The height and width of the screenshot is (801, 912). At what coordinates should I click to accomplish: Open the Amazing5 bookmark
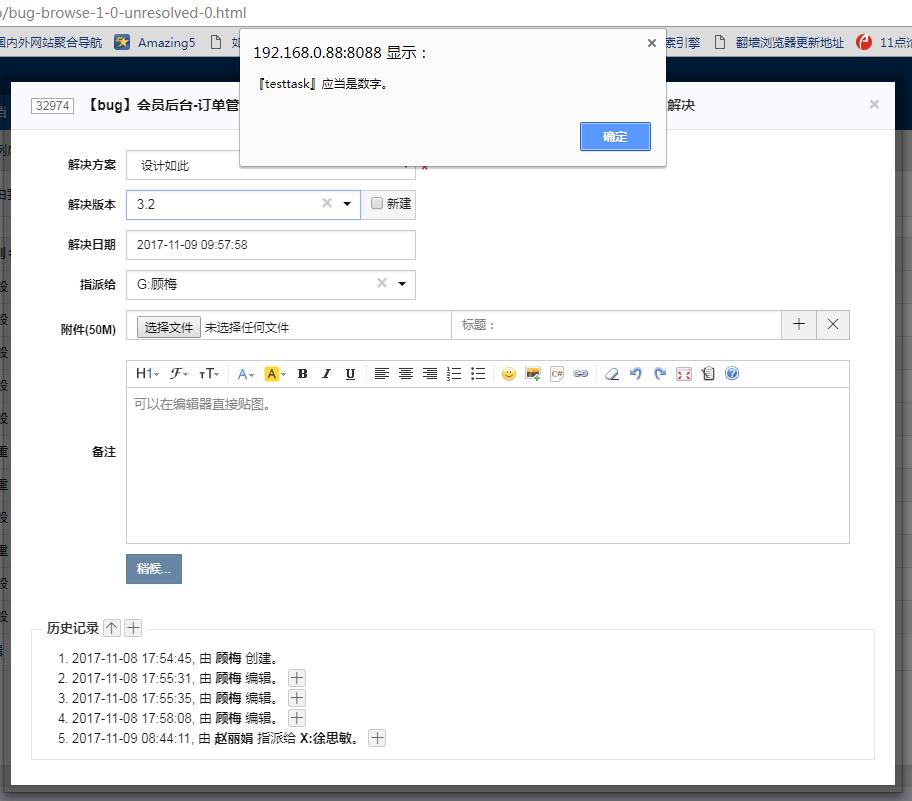pyautogui.click(x=155, y=42)
